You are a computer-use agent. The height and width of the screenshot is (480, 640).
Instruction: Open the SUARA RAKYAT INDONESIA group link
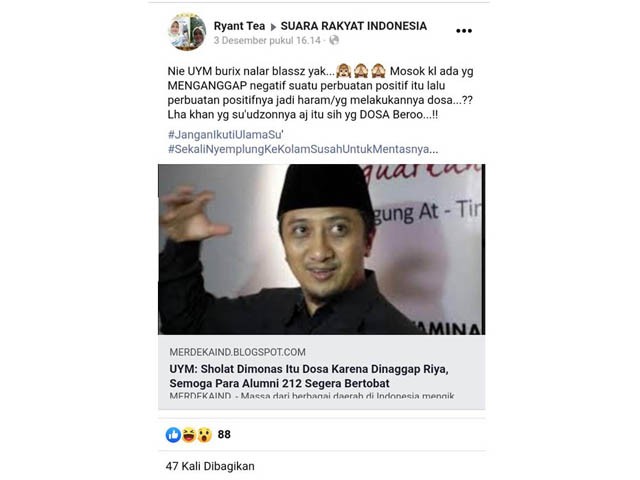(353, 26)
